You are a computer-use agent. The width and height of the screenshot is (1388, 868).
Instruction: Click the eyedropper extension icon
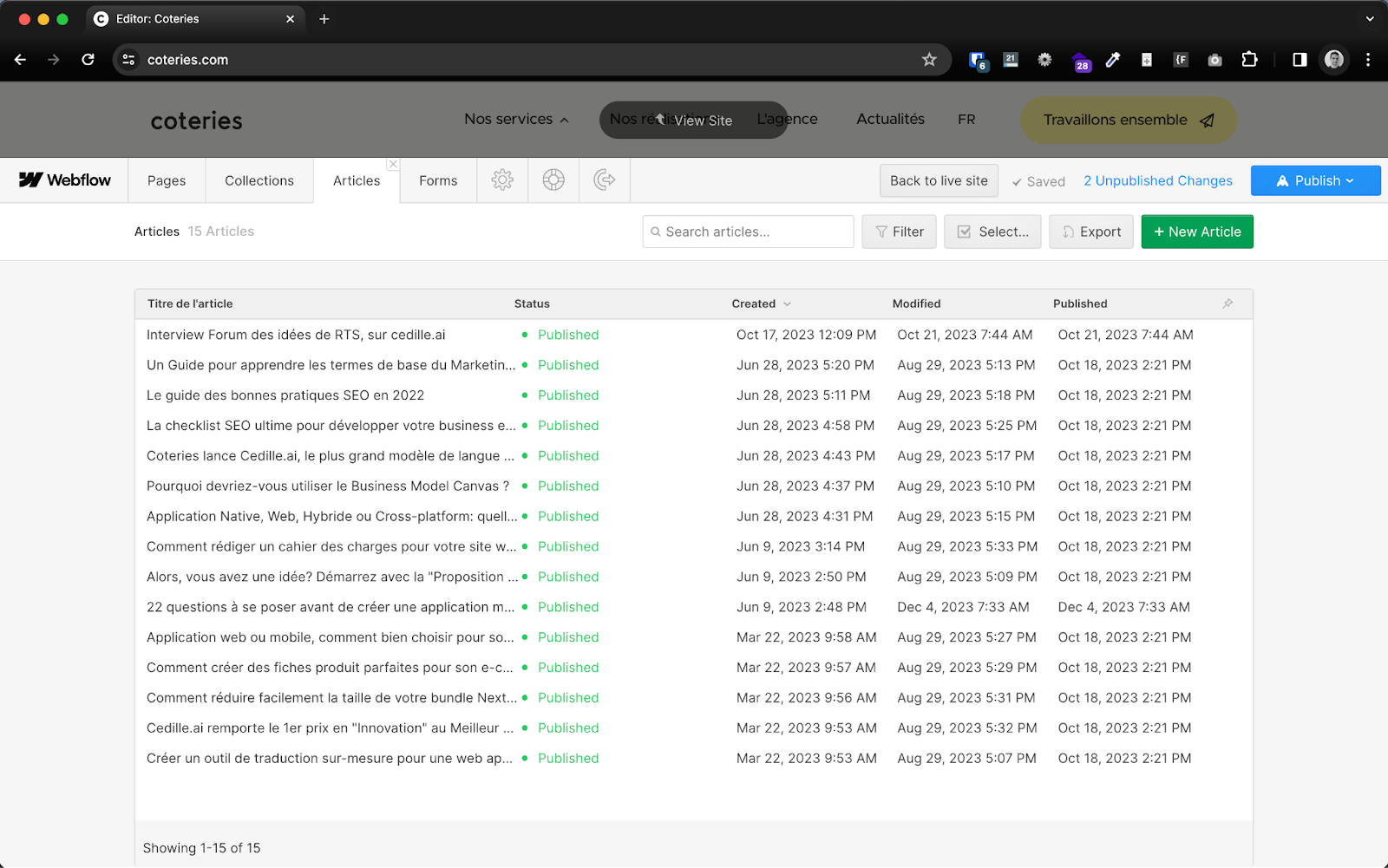(x=1113, y=60)
